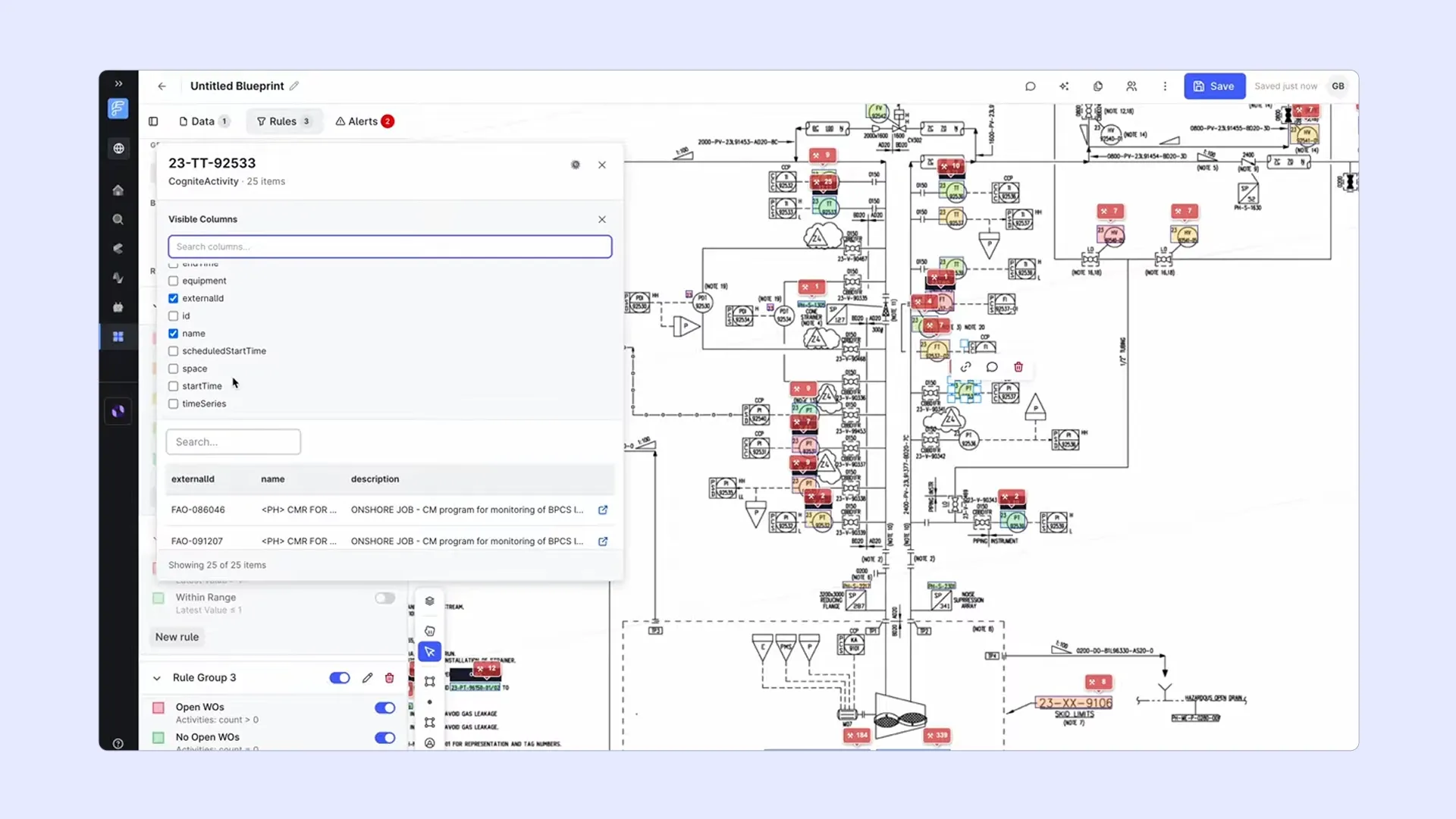Add a New rule
The height and width of the screenshot is (819, 1456).
click(177, 637)
